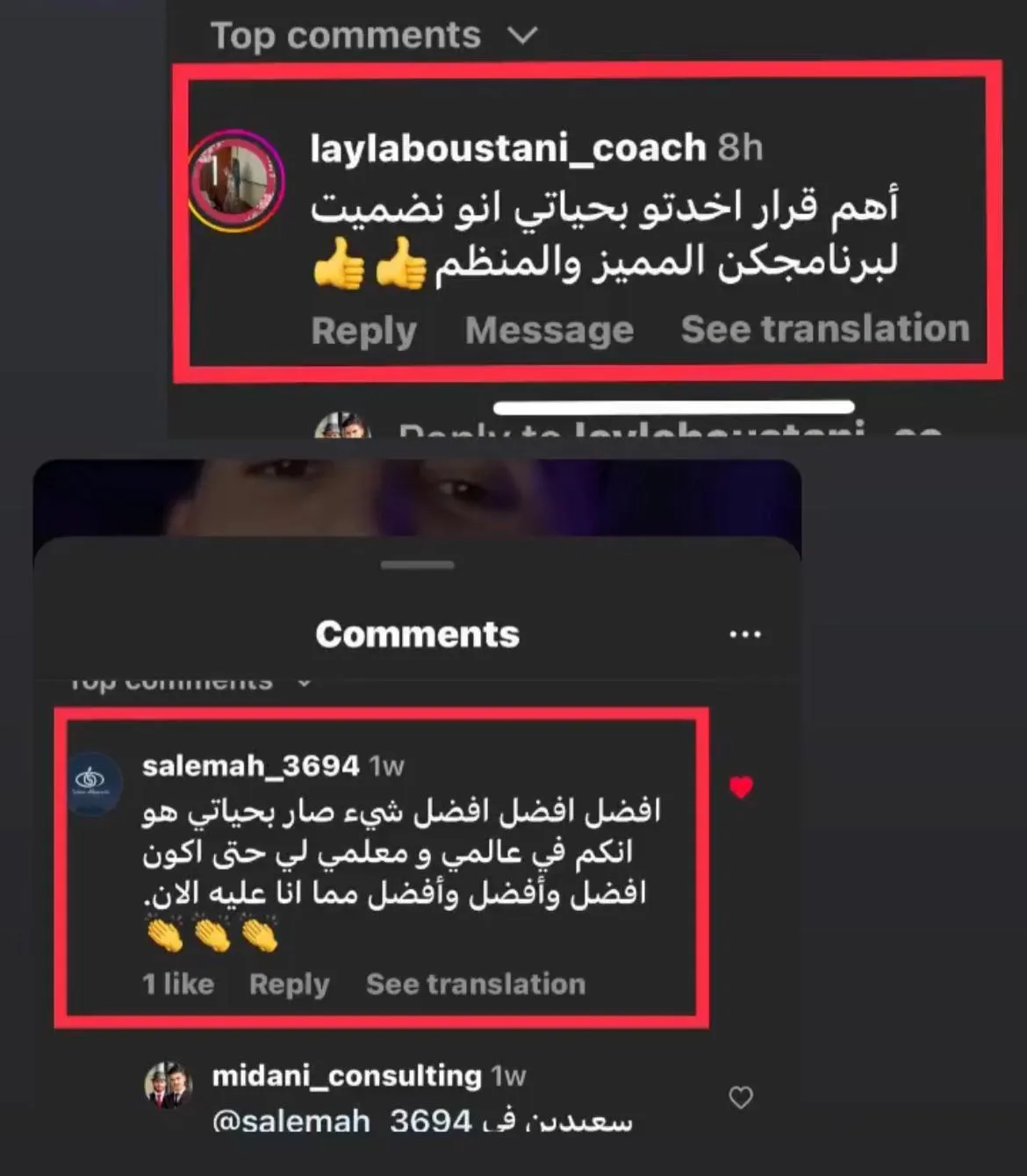
Task: Open laylaboustani_coach username link
Action: click(x=508, y=147)
